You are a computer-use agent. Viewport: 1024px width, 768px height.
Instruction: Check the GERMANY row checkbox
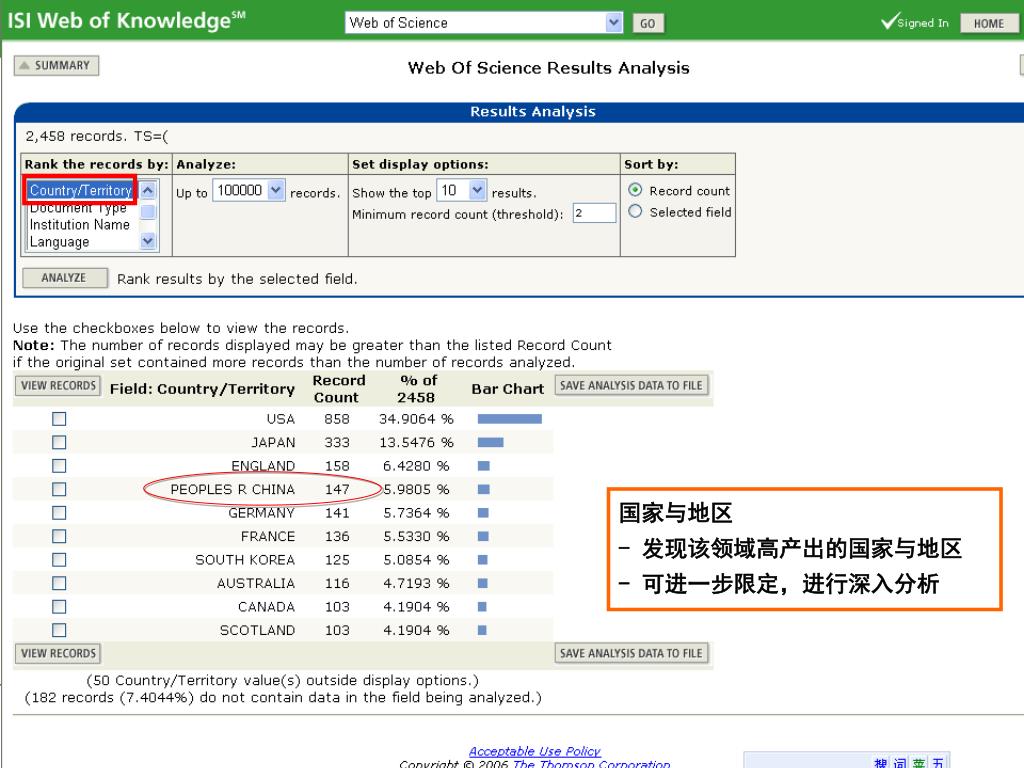[x=59, y=513]
